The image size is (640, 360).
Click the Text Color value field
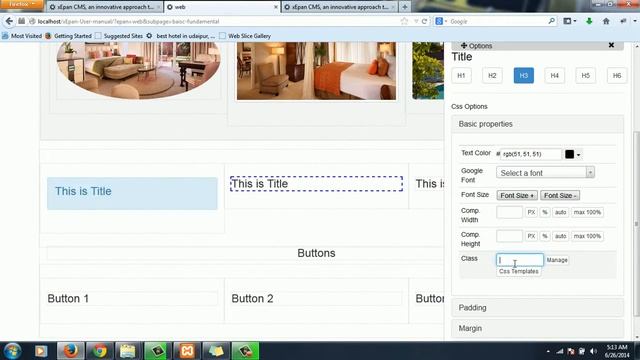click(530, 154)
